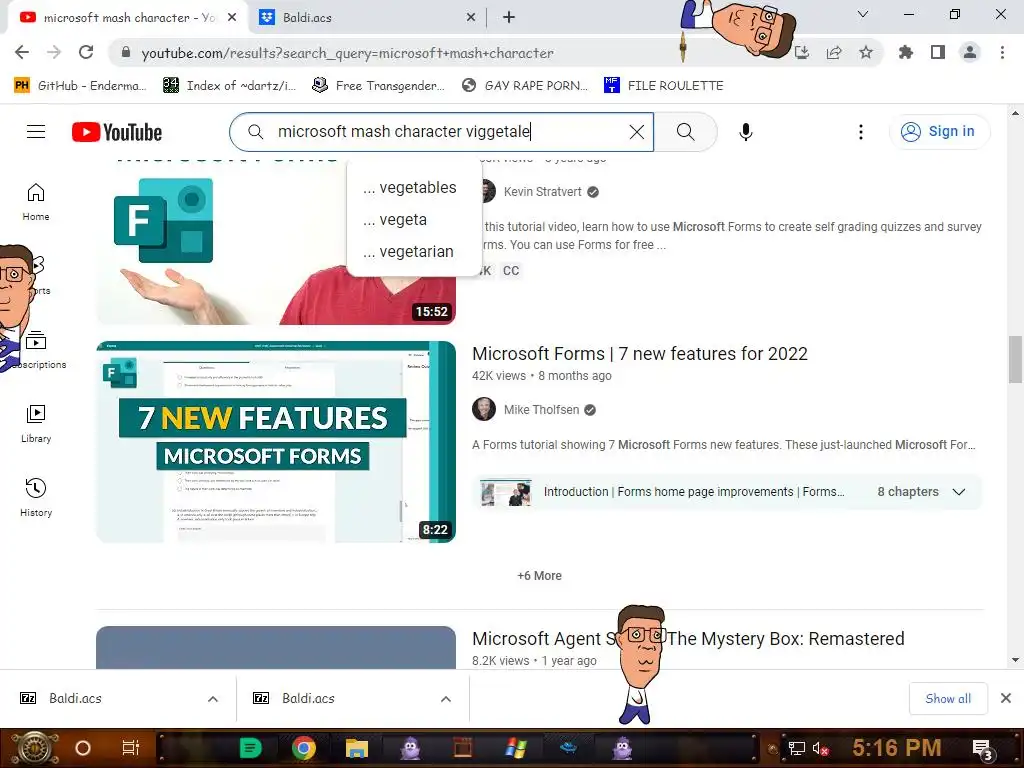The image size is (1024, 768).
Task: Close the downloads bar
Action: [x=1006, y=698]
